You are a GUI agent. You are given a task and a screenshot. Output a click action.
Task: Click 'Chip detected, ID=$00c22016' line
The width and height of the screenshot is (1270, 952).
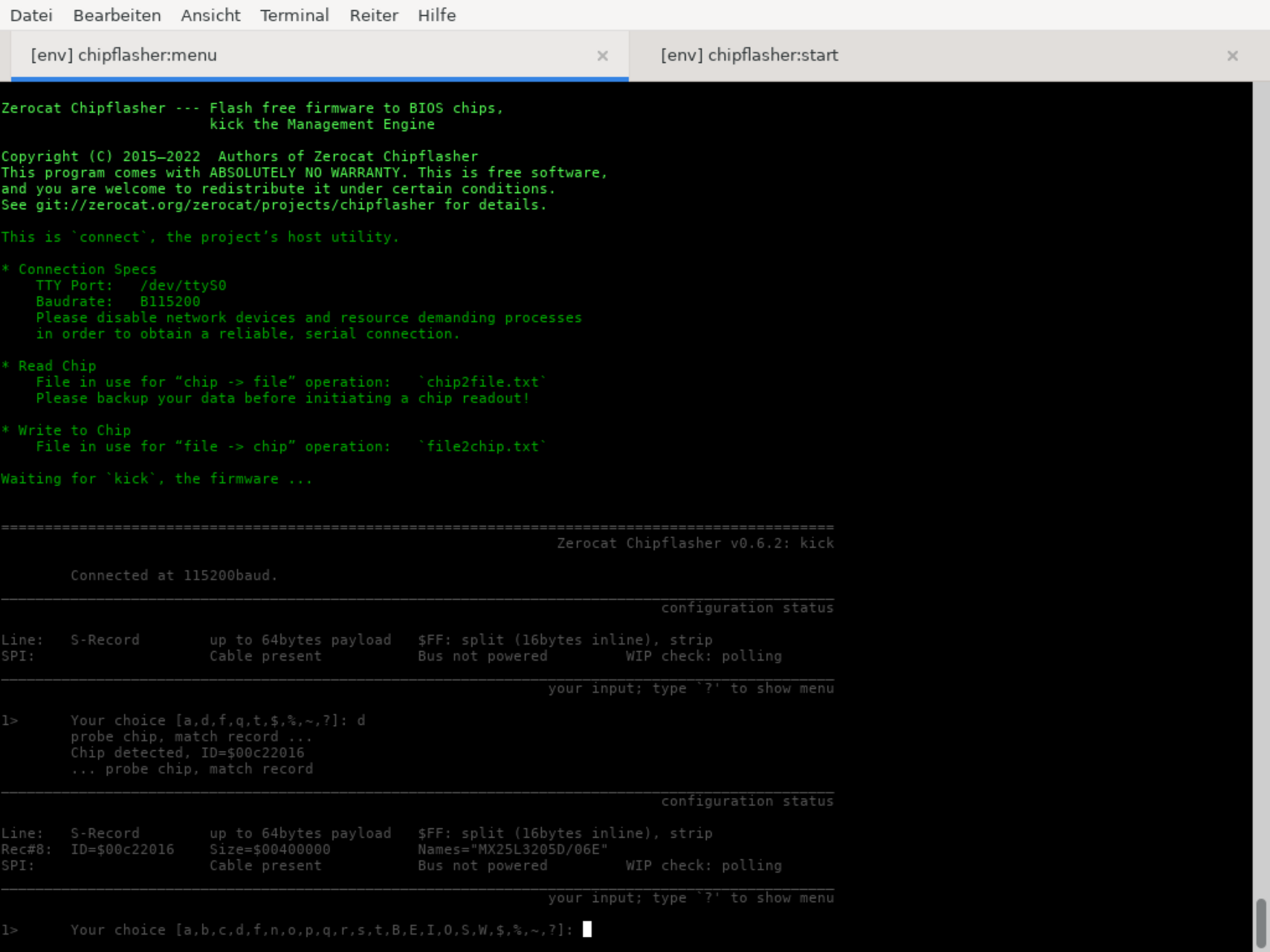coord(187,753)
